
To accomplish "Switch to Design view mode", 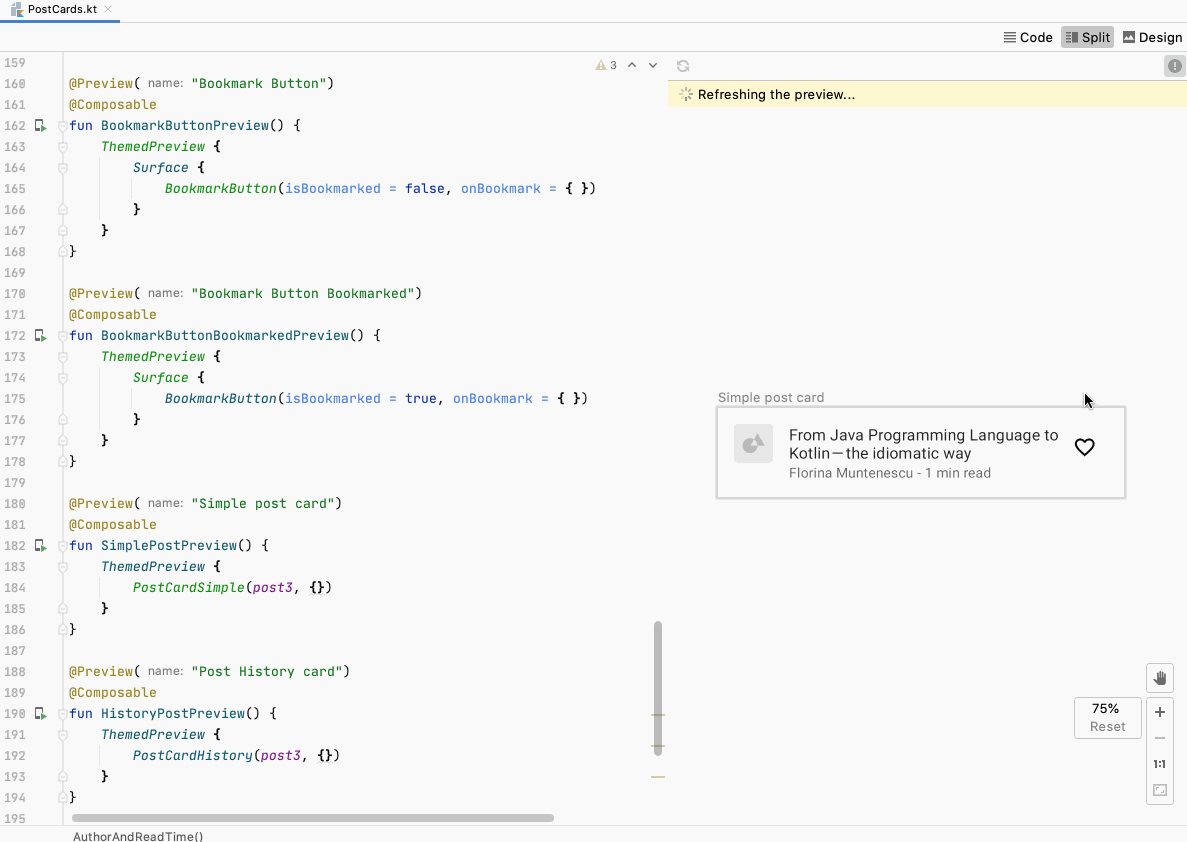I will click(1152, 37).
